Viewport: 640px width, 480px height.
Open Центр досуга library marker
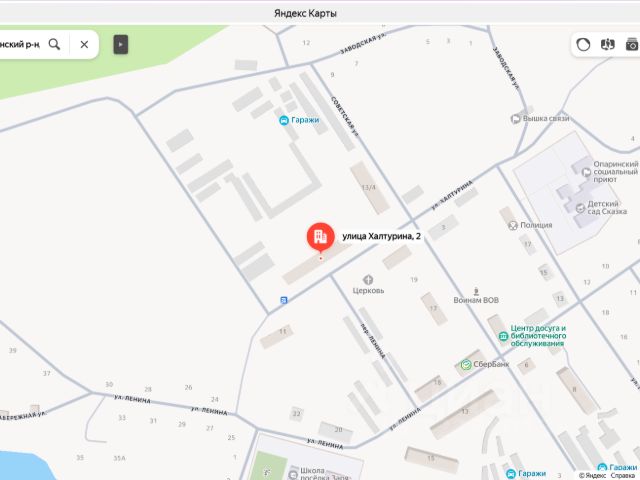[503, 336]
